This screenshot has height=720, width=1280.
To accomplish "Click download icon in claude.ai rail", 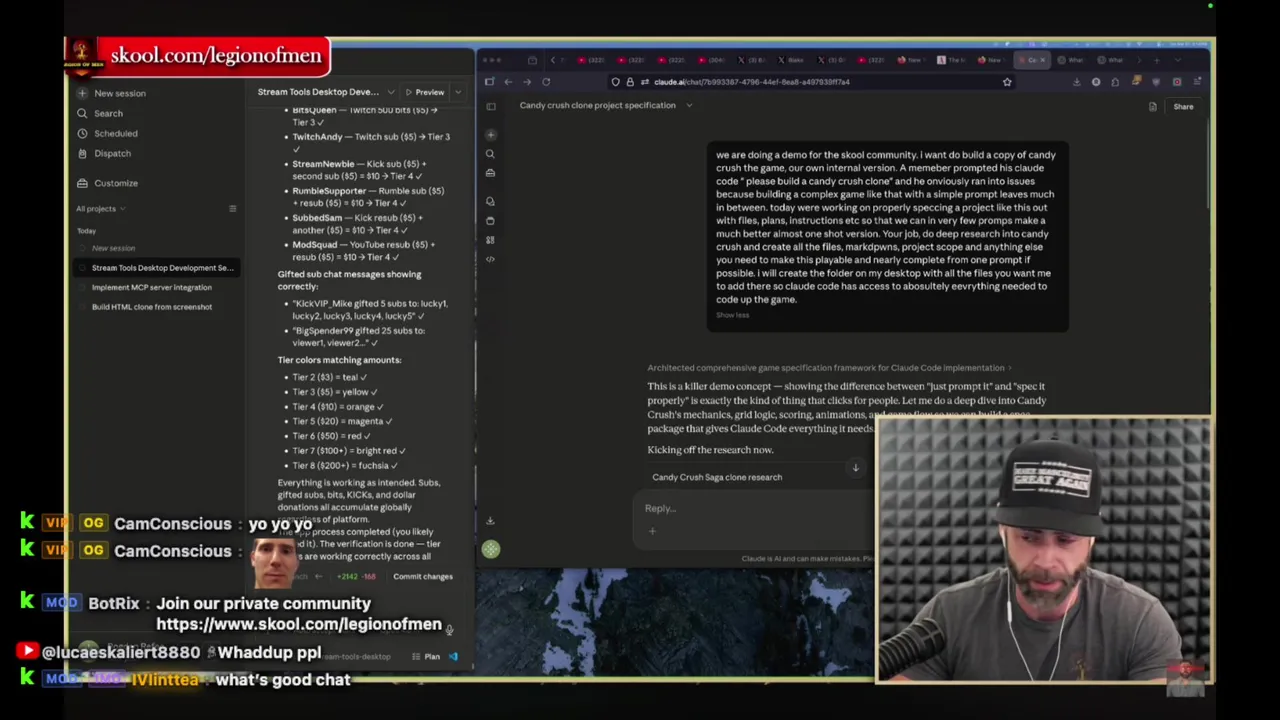I will click(x=490, y=521).
